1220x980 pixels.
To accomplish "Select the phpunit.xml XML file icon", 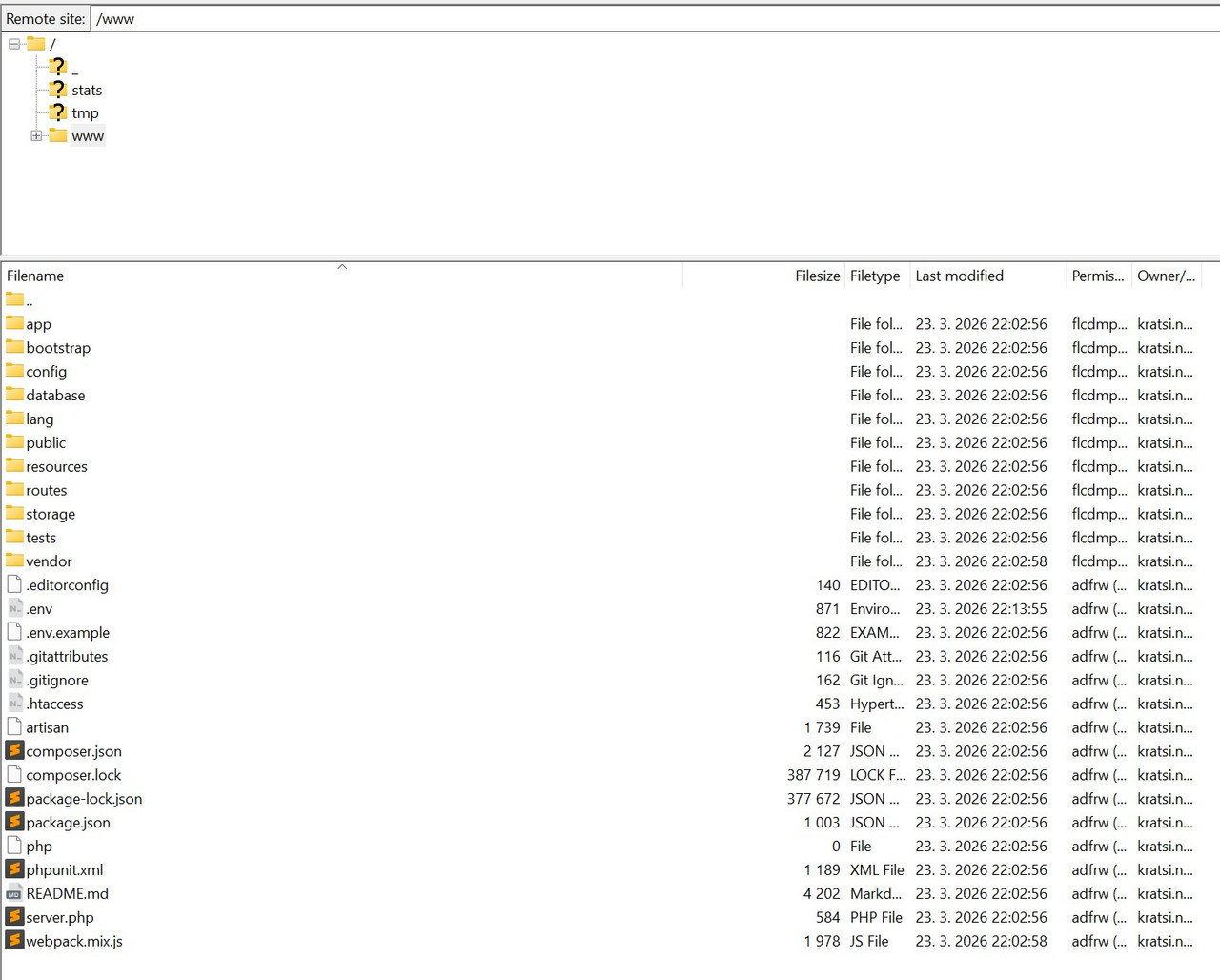I will tap(14, 868).
